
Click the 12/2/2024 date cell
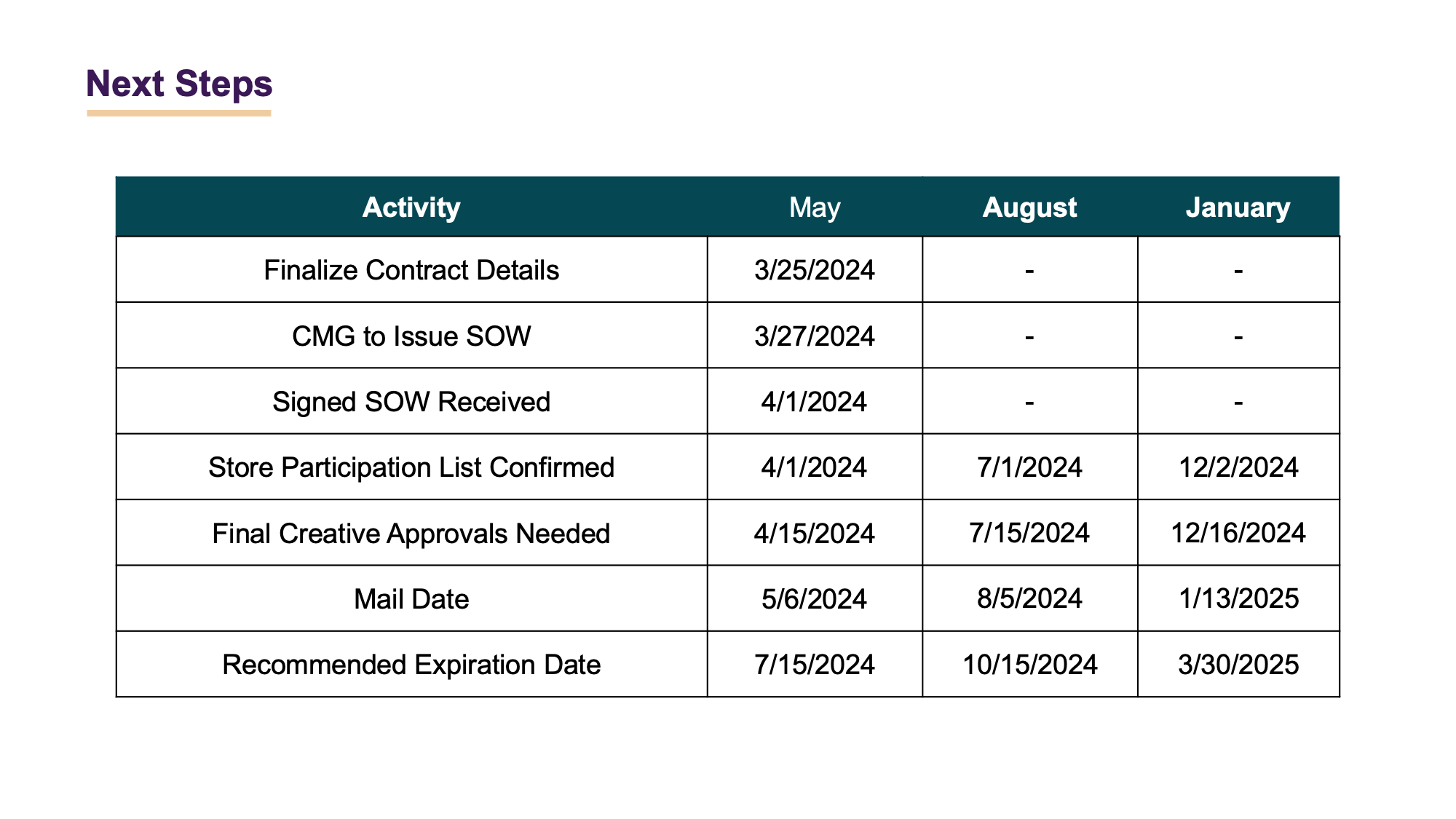tap(1238, 467)
